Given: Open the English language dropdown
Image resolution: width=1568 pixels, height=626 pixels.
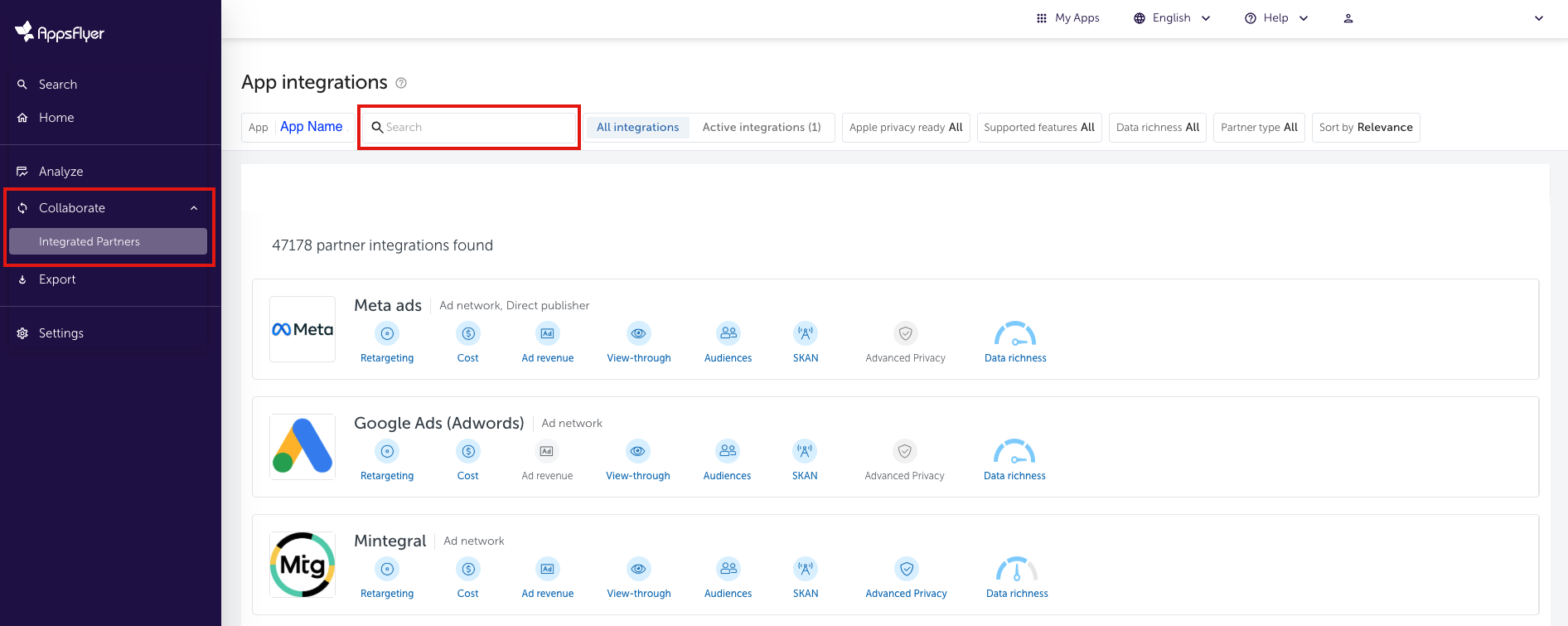Looking at the screenshot, I should point(1172,18).
